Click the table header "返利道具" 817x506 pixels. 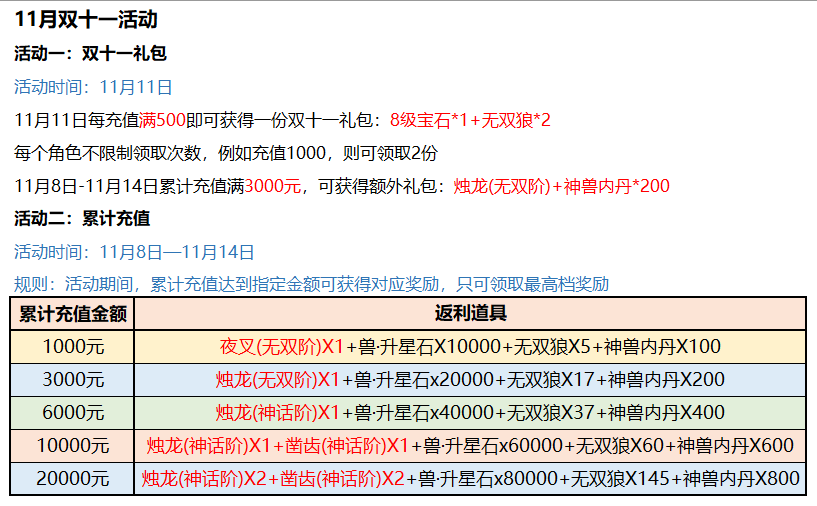click(470, 314)
